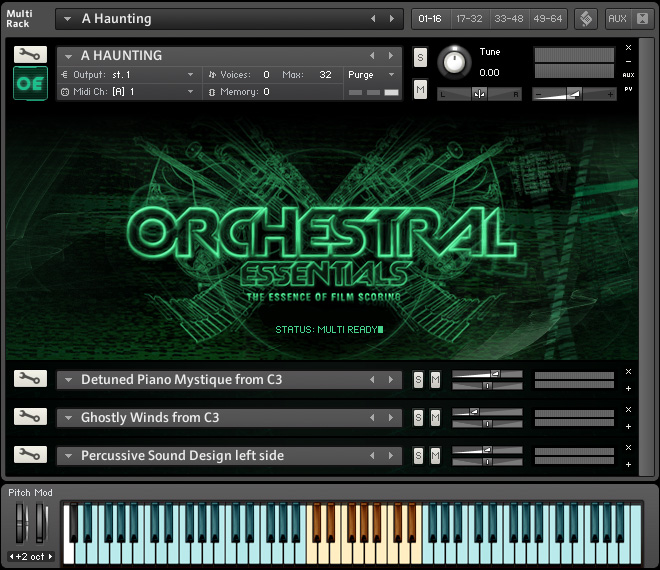The width and height of the screenshot is (660, 570).
Task: Click the OE instrument logo icon
Action: 30,83
